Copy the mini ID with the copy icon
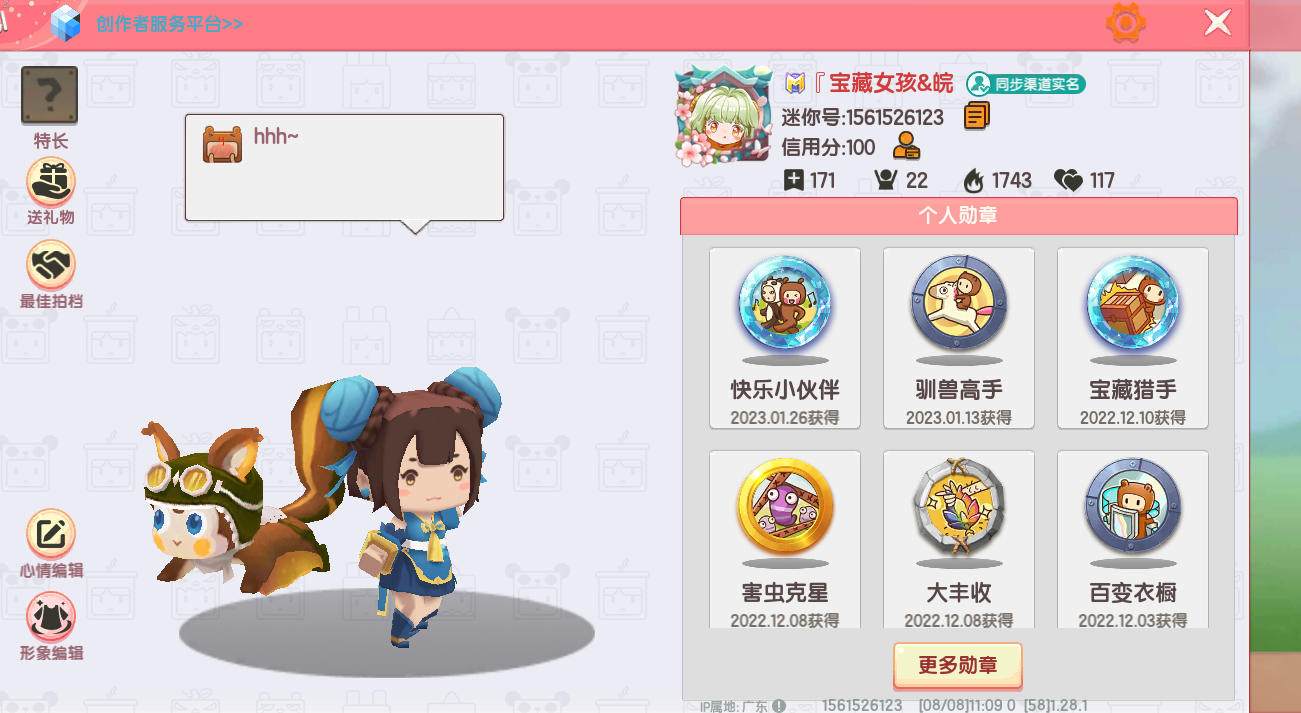Image resolution: width=1301 pixels, height=713 pixels. click(x=977, y=116)
